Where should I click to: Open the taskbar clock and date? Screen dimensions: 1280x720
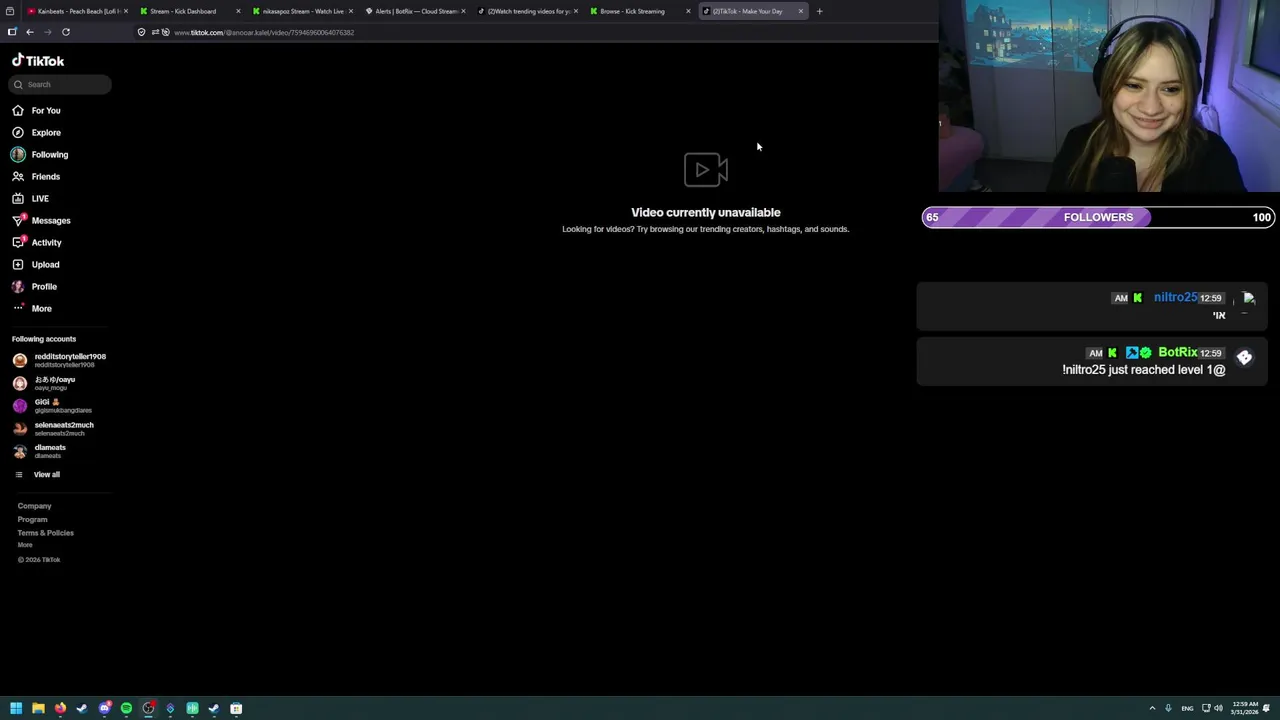(1245, 708)
